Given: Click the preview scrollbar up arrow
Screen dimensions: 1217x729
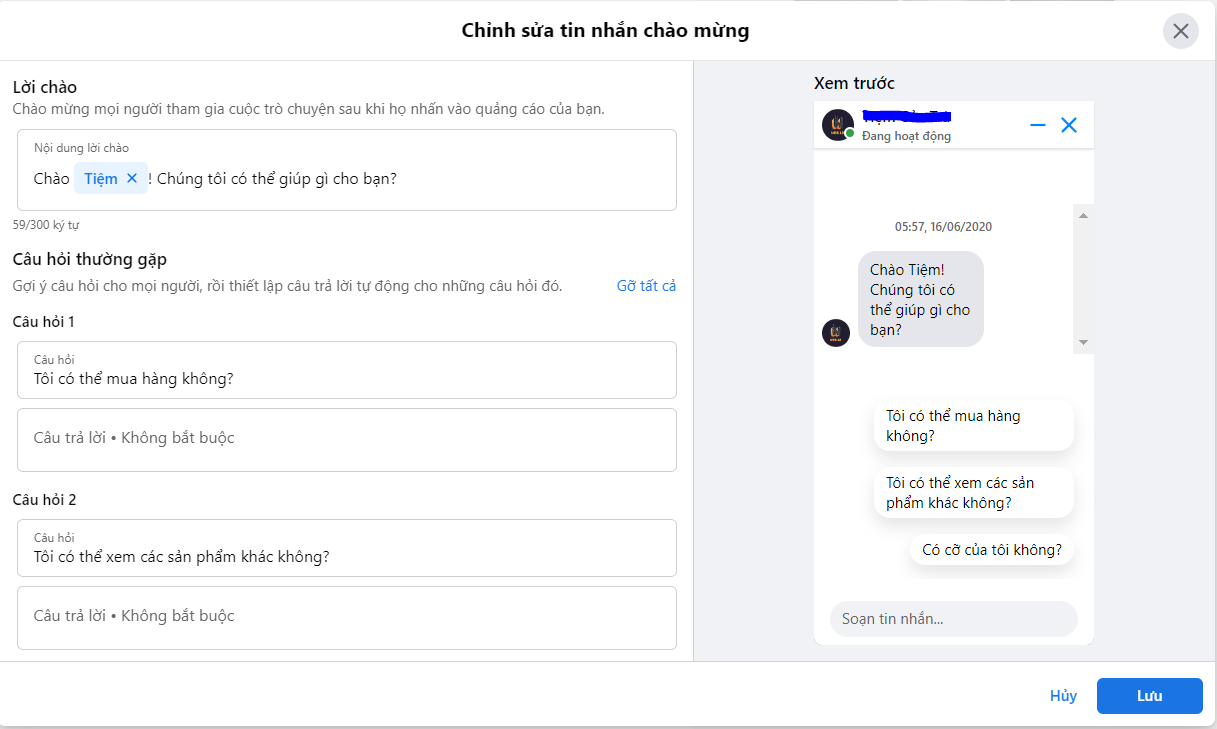Looking at the screenshot, I should (1083, 215).
